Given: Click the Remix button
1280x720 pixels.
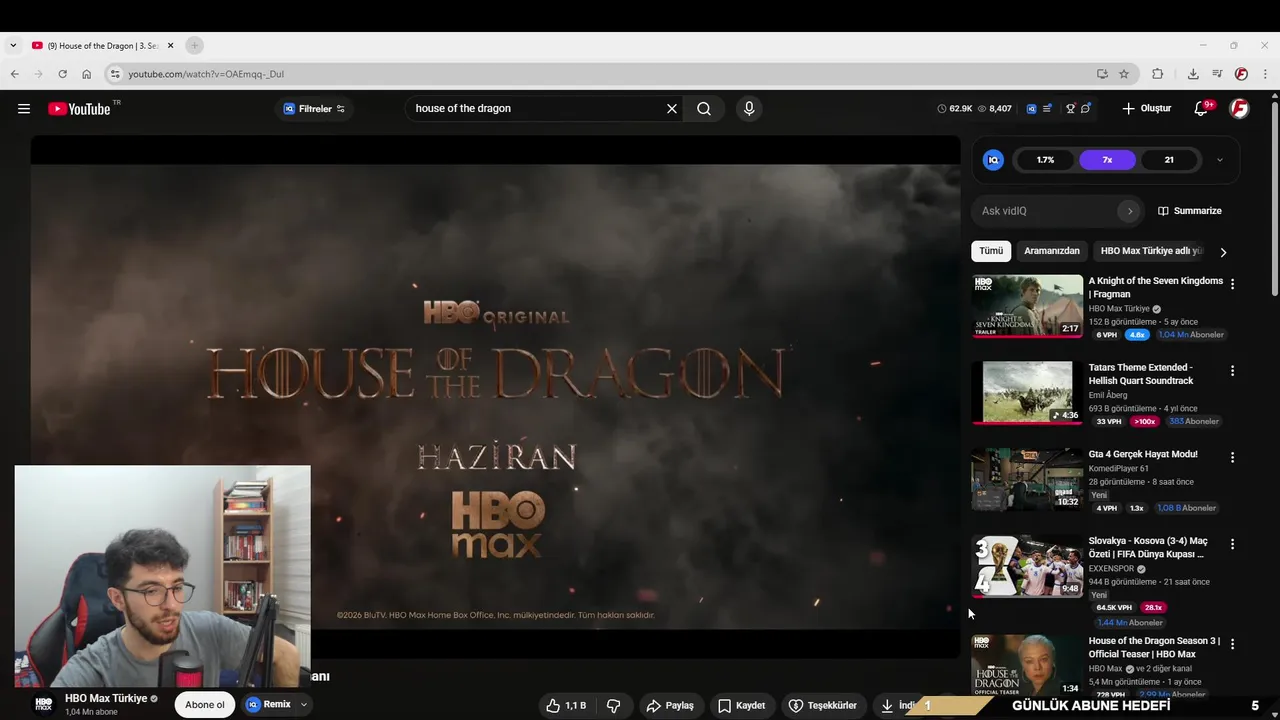Looking at the screenshot, I should (268, 705).
